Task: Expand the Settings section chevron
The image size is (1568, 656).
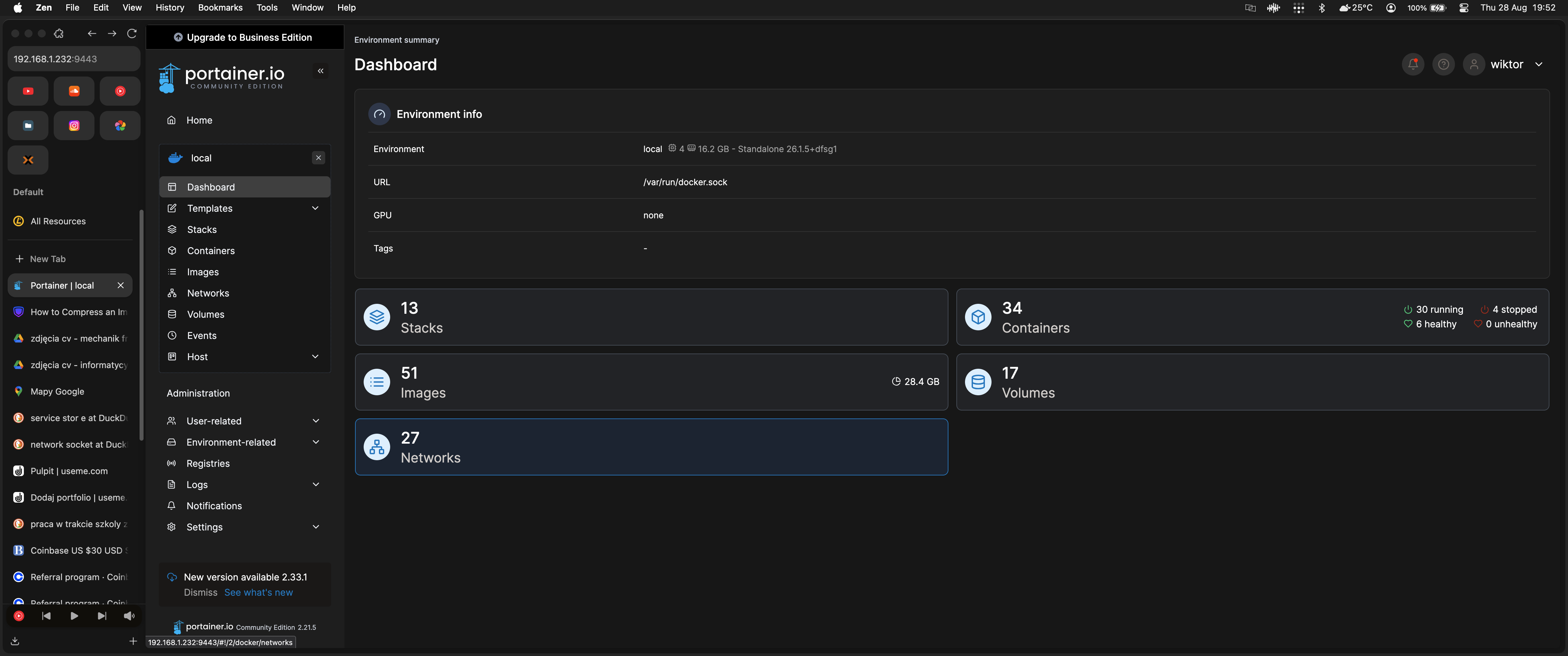Action: tap(316, 527)
